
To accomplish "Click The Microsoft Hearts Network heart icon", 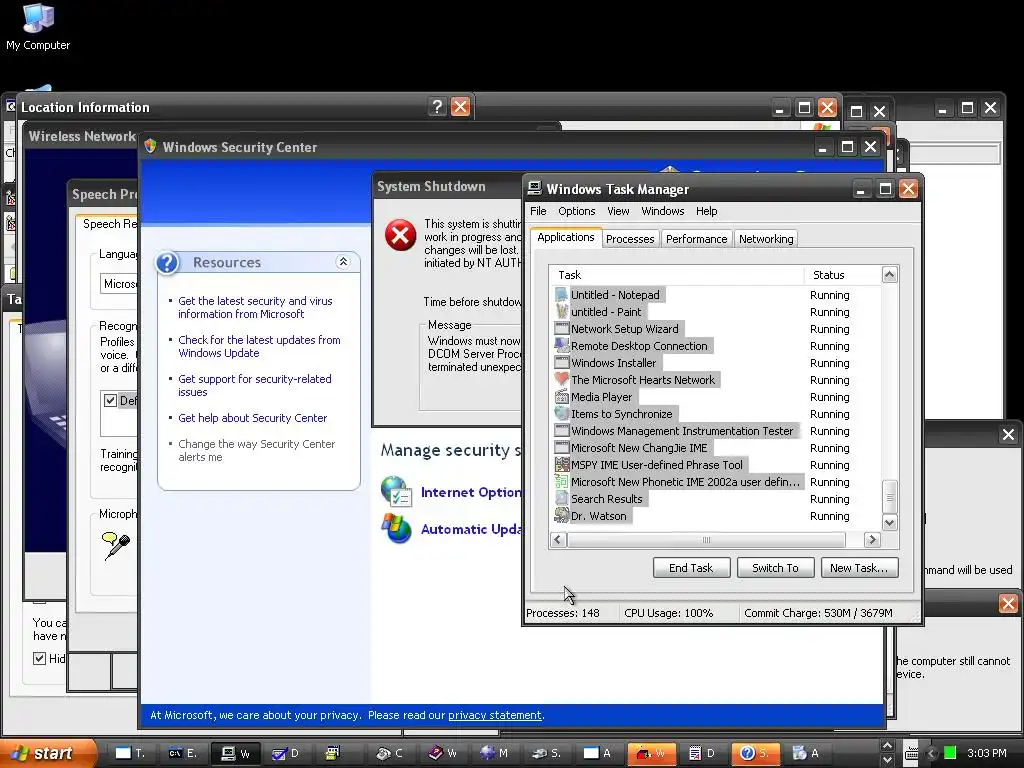I will tap(561, 379).
